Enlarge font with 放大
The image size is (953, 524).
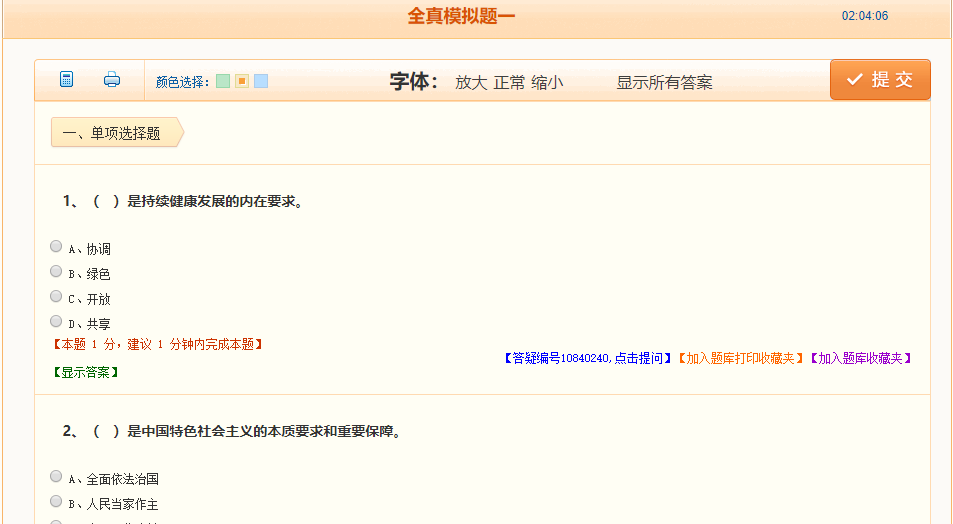click(x=470, y=82)
